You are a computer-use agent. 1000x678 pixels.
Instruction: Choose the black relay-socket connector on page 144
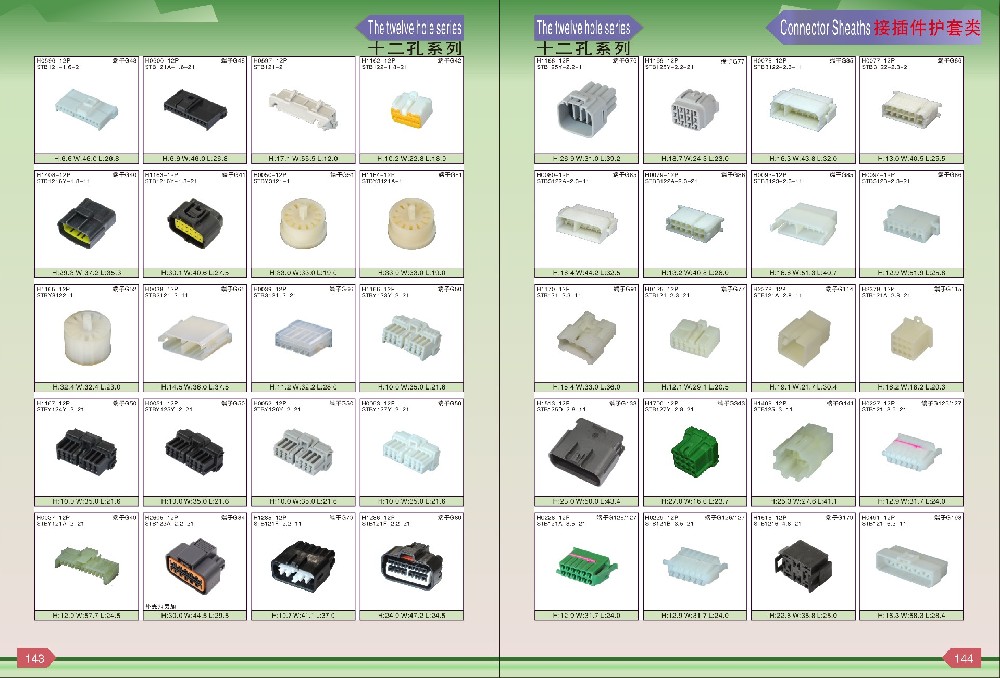point(803,564)
